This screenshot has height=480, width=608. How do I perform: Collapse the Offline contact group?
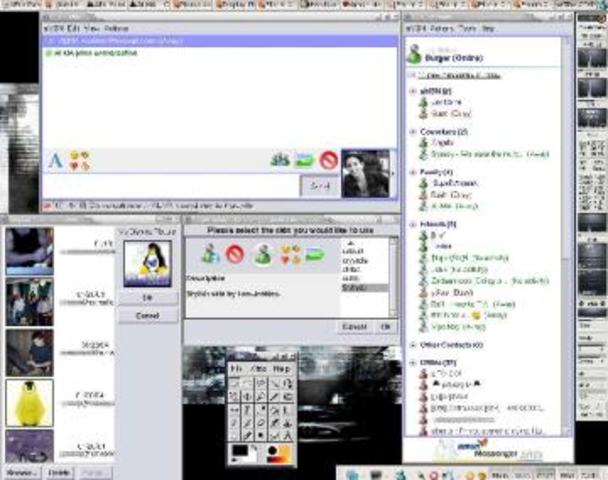[413, 363]
